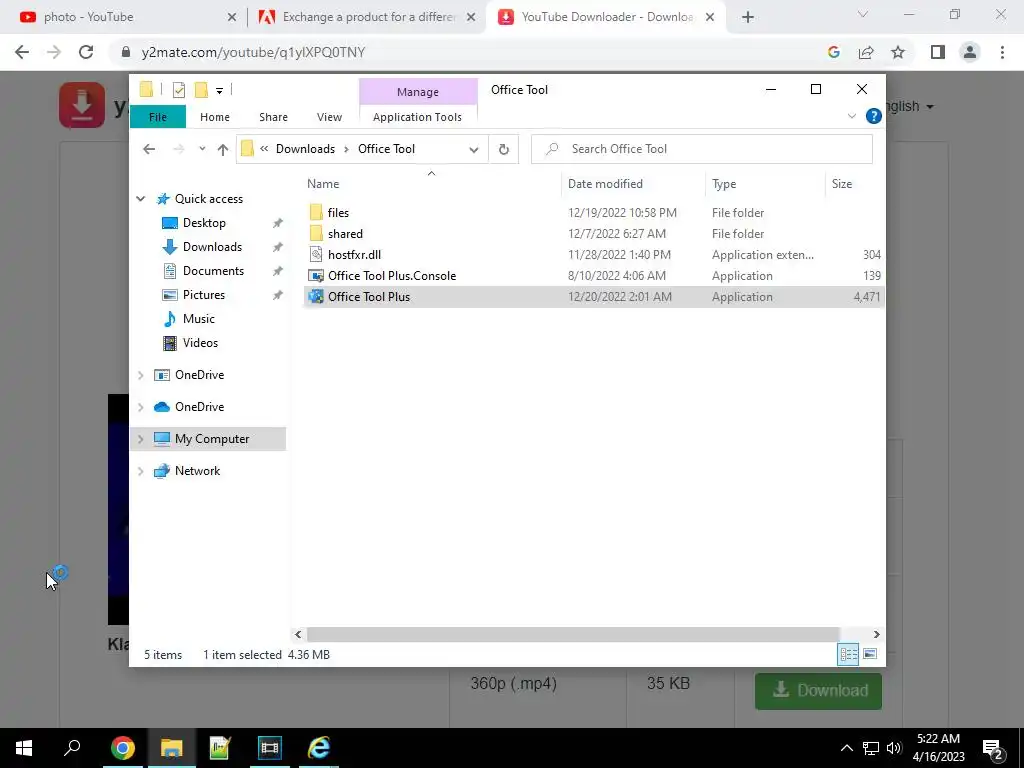
Task: Open Chrome profile avatar
Action: (970, 52)
